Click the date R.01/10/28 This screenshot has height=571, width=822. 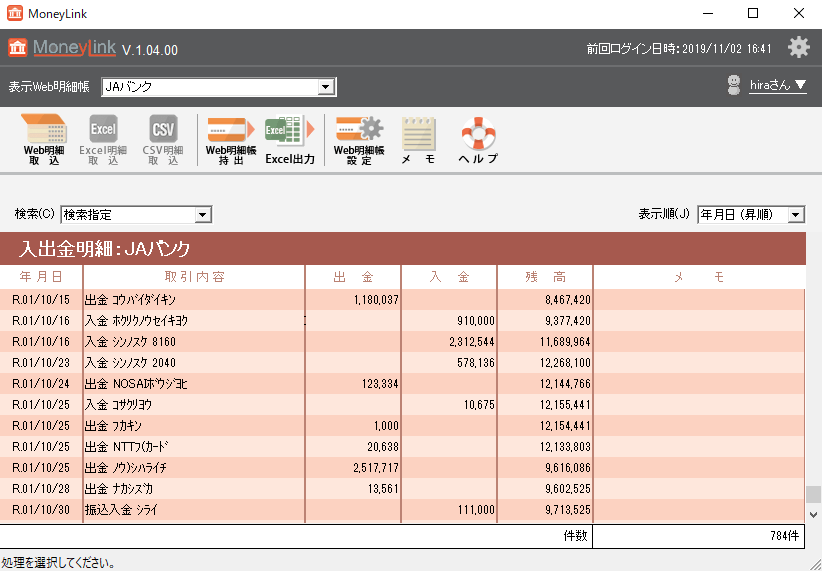coord(41,489)
